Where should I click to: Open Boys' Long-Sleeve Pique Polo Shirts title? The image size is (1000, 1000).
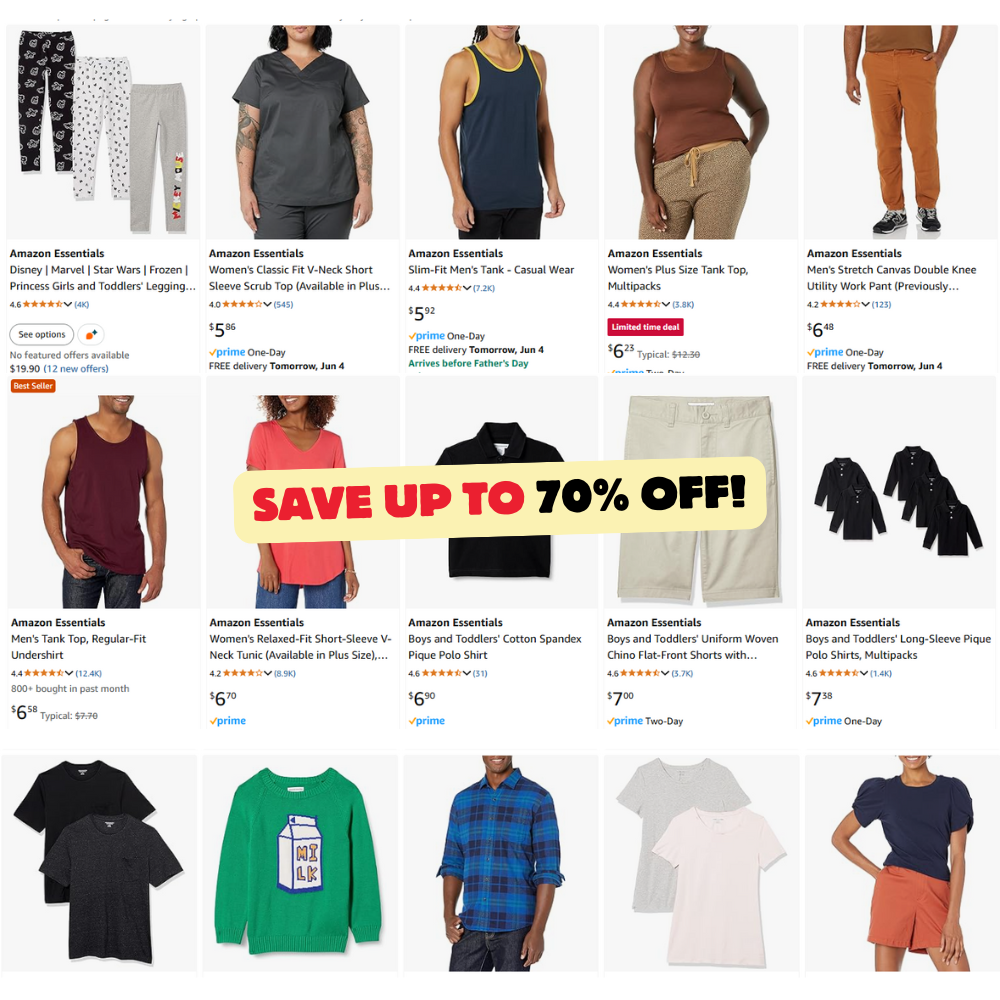(x=898, y=647)
